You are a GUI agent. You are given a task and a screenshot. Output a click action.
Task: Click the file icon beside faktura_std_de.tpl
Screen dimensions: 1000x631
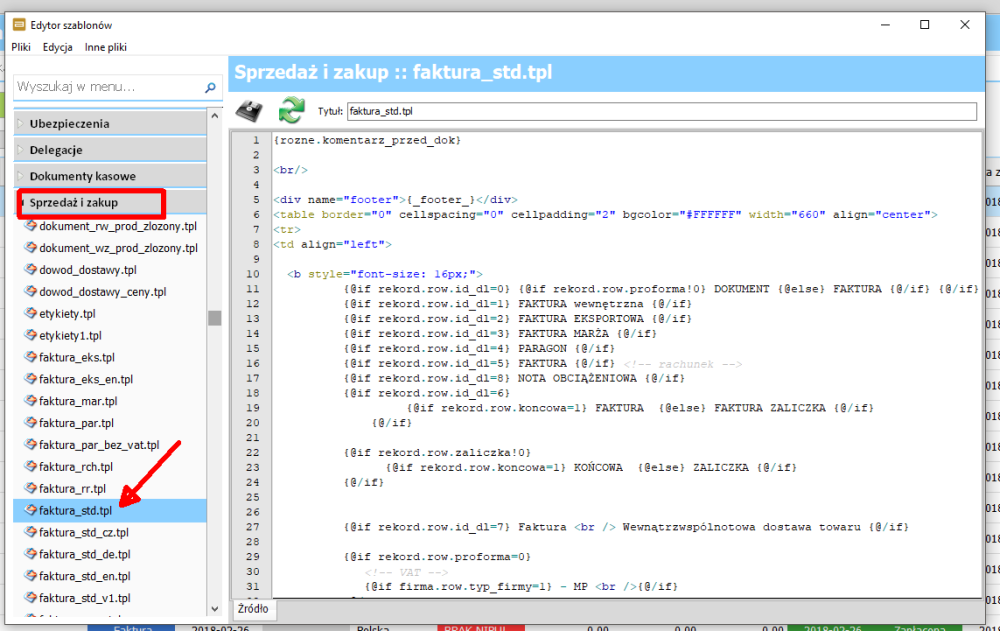pos(30,554)
